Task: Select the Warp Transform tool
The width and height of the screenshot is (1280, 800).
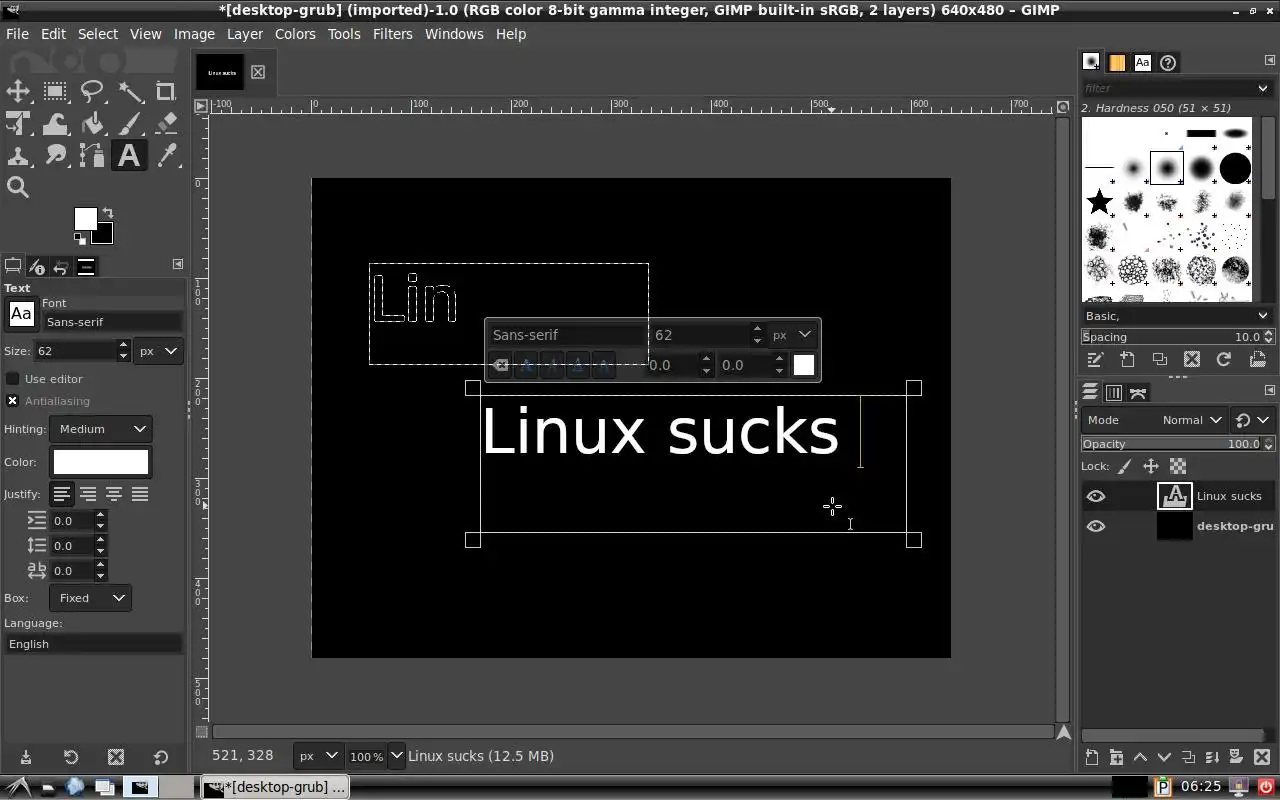Action: (55, 124)
